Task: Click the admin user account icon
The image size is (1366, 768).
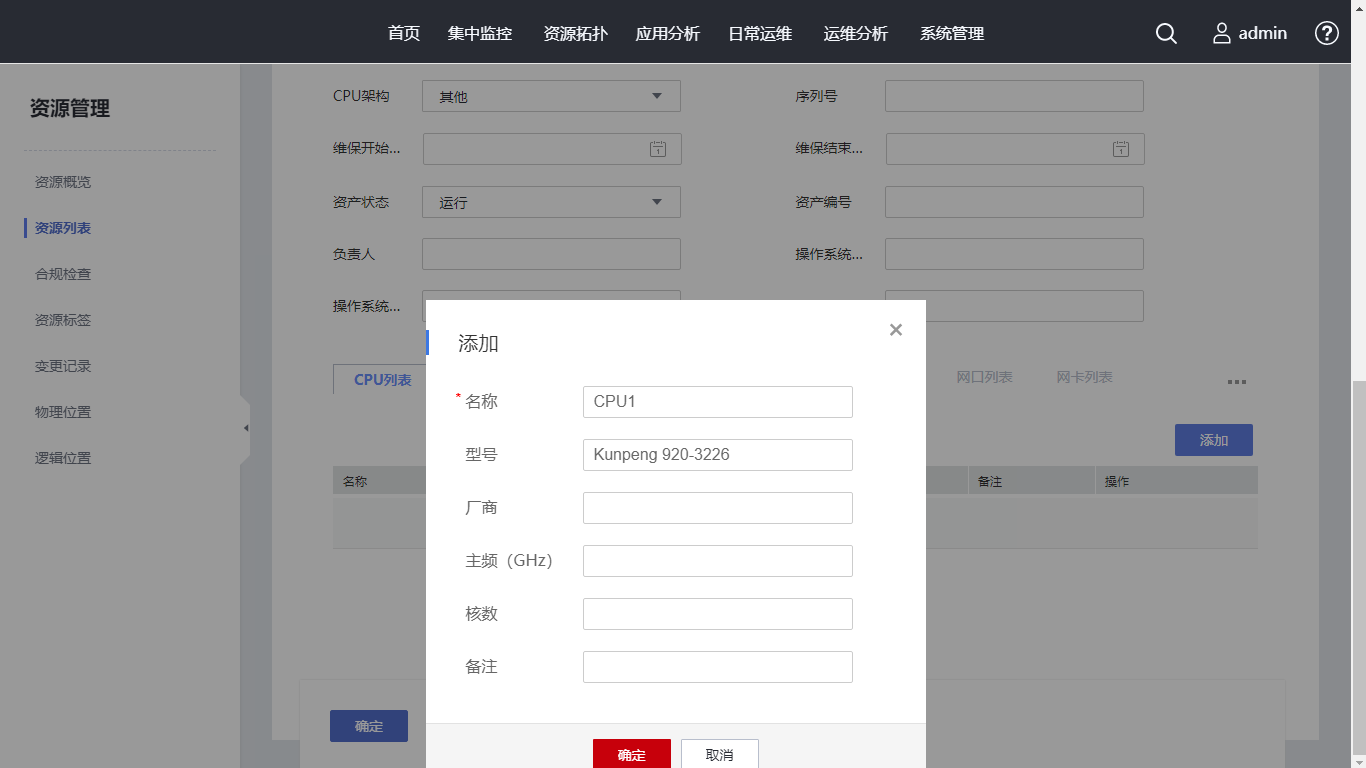Action: (1221, 33)
